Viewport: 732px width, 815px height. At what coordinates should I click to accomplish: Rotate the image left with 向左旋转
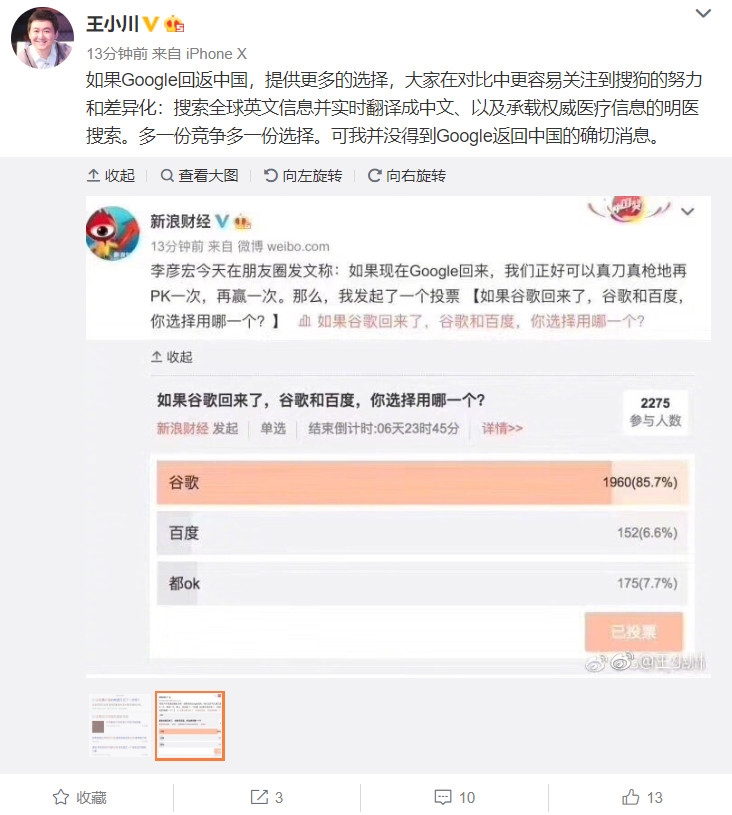click(x=303, y=176)
